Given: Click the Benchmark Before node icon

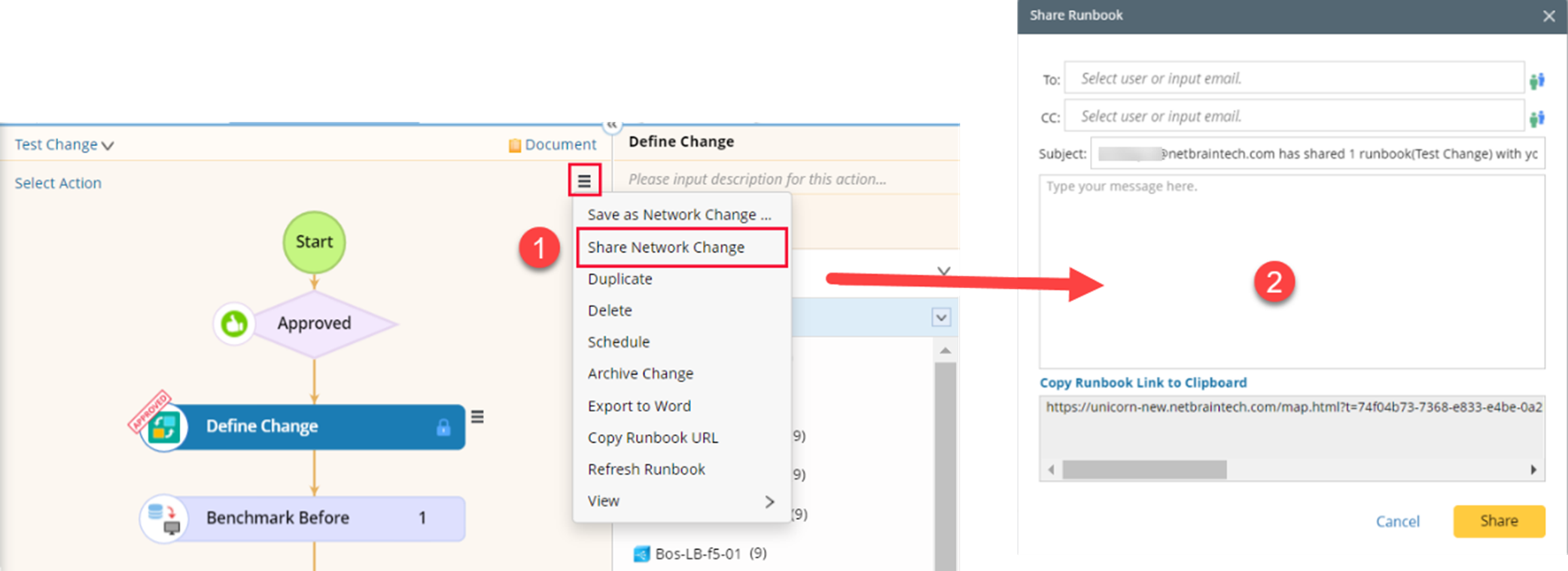Looking at the screenshot, I should (164, 518).
